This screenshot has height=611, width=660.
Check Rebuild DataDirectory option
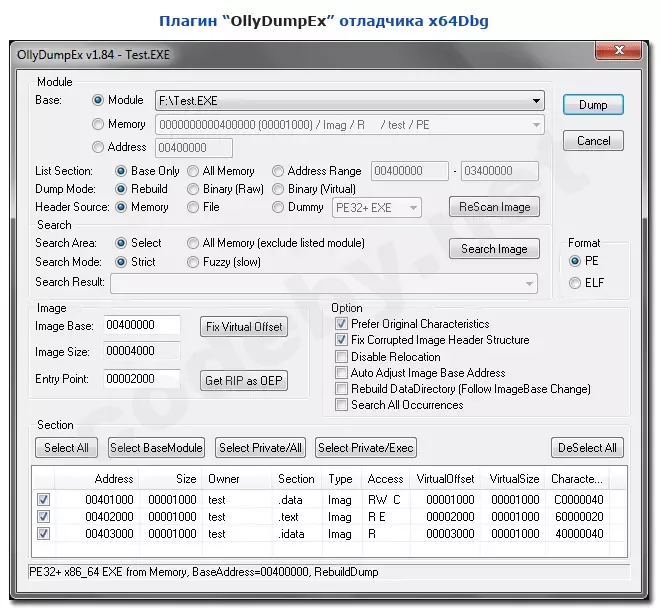click(x=342, y=389)
